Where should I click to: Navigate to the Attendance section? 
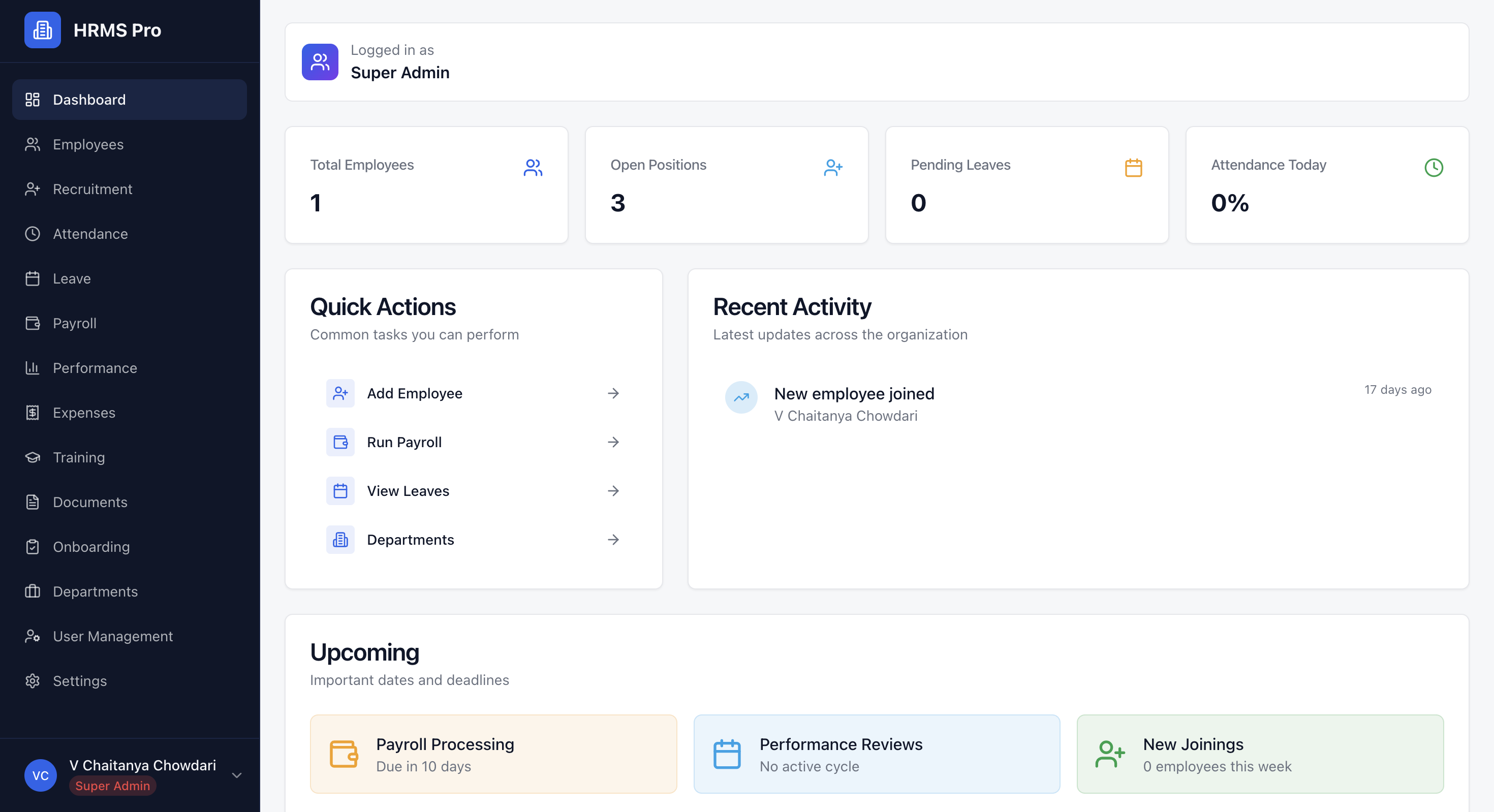pyautogui.click(x=130, y=234)
